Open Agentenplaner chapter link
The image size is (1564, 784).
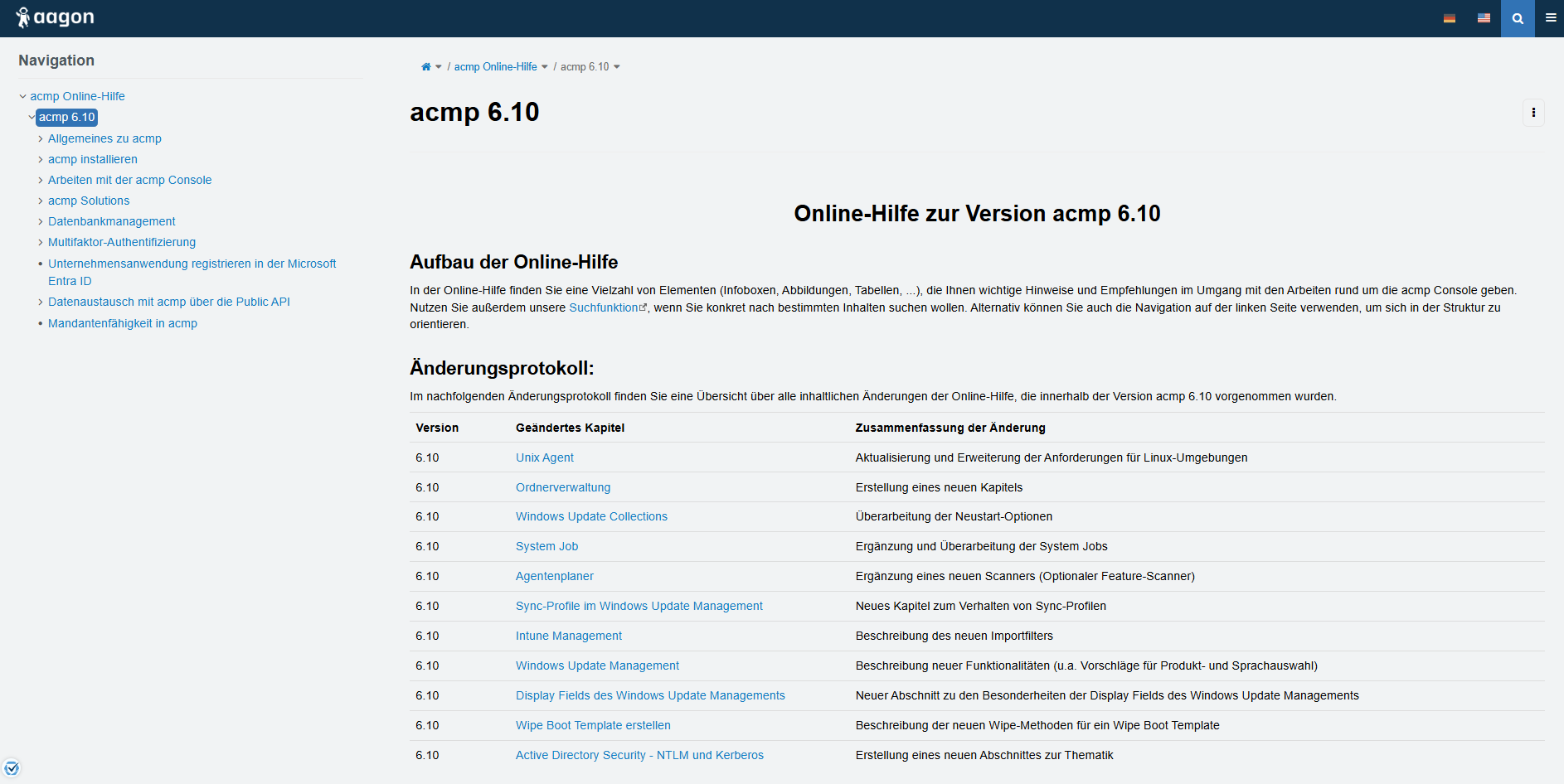click(555, 576)
